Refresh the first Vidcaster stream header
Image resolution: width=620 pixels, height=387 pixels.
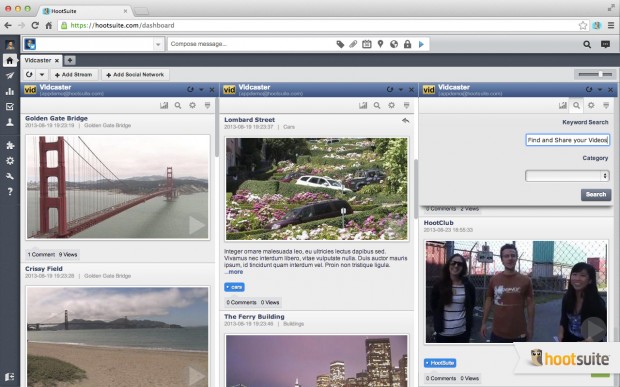190,90
